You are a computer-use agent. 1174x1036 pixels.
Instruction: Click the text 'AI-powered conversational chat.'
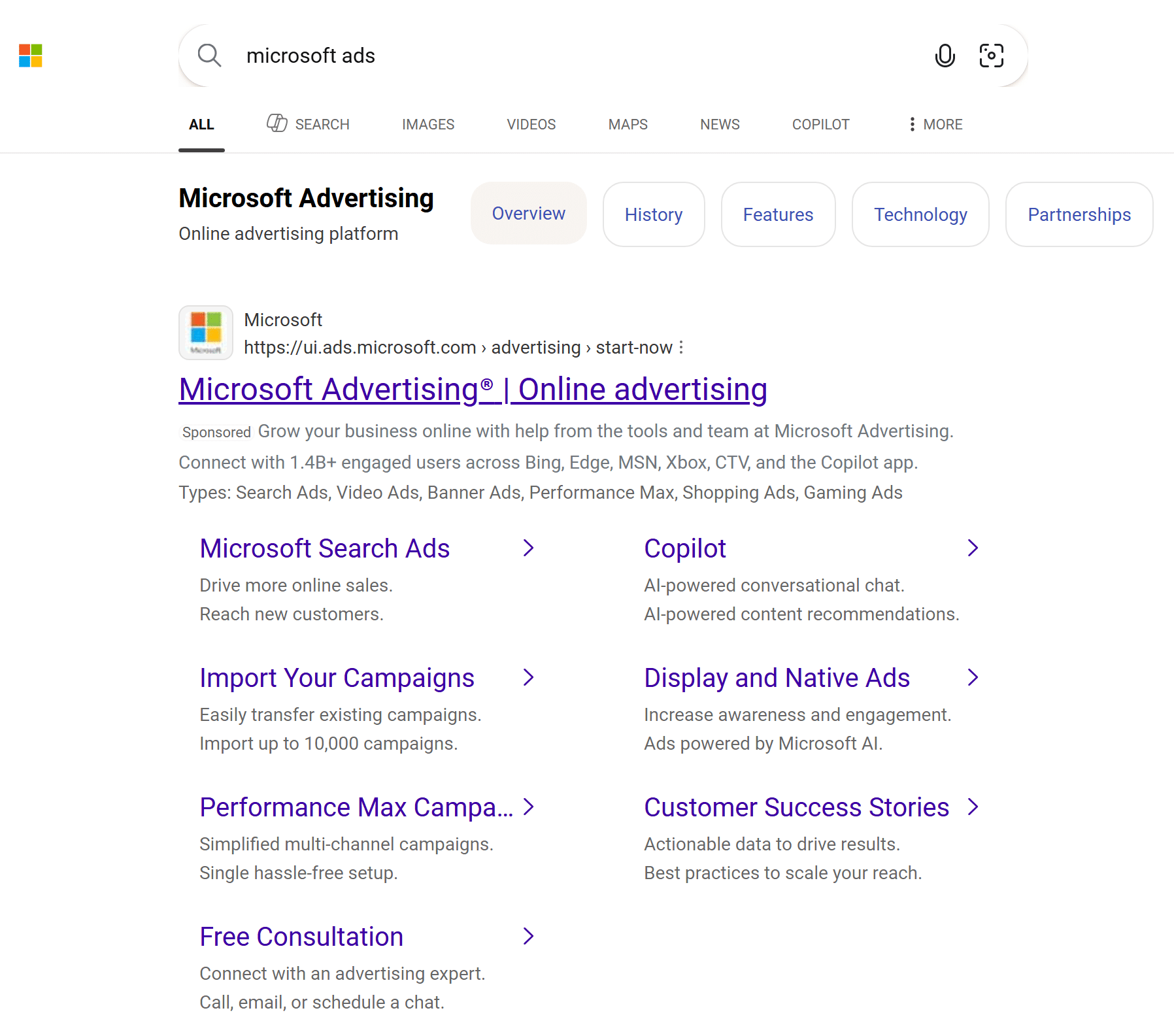point(774,585)
